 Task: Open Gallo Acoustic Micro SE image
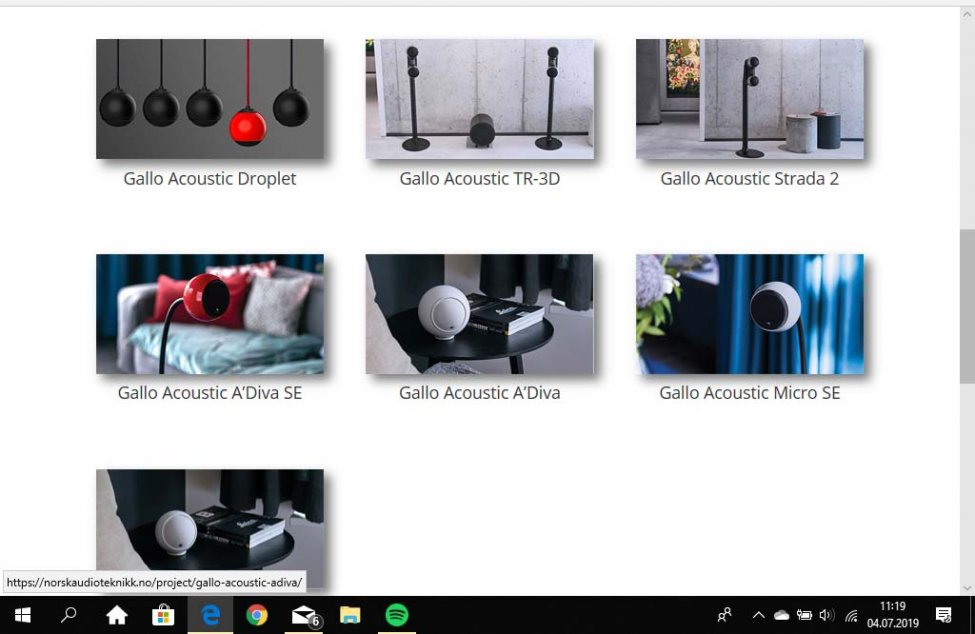point(749,314)
